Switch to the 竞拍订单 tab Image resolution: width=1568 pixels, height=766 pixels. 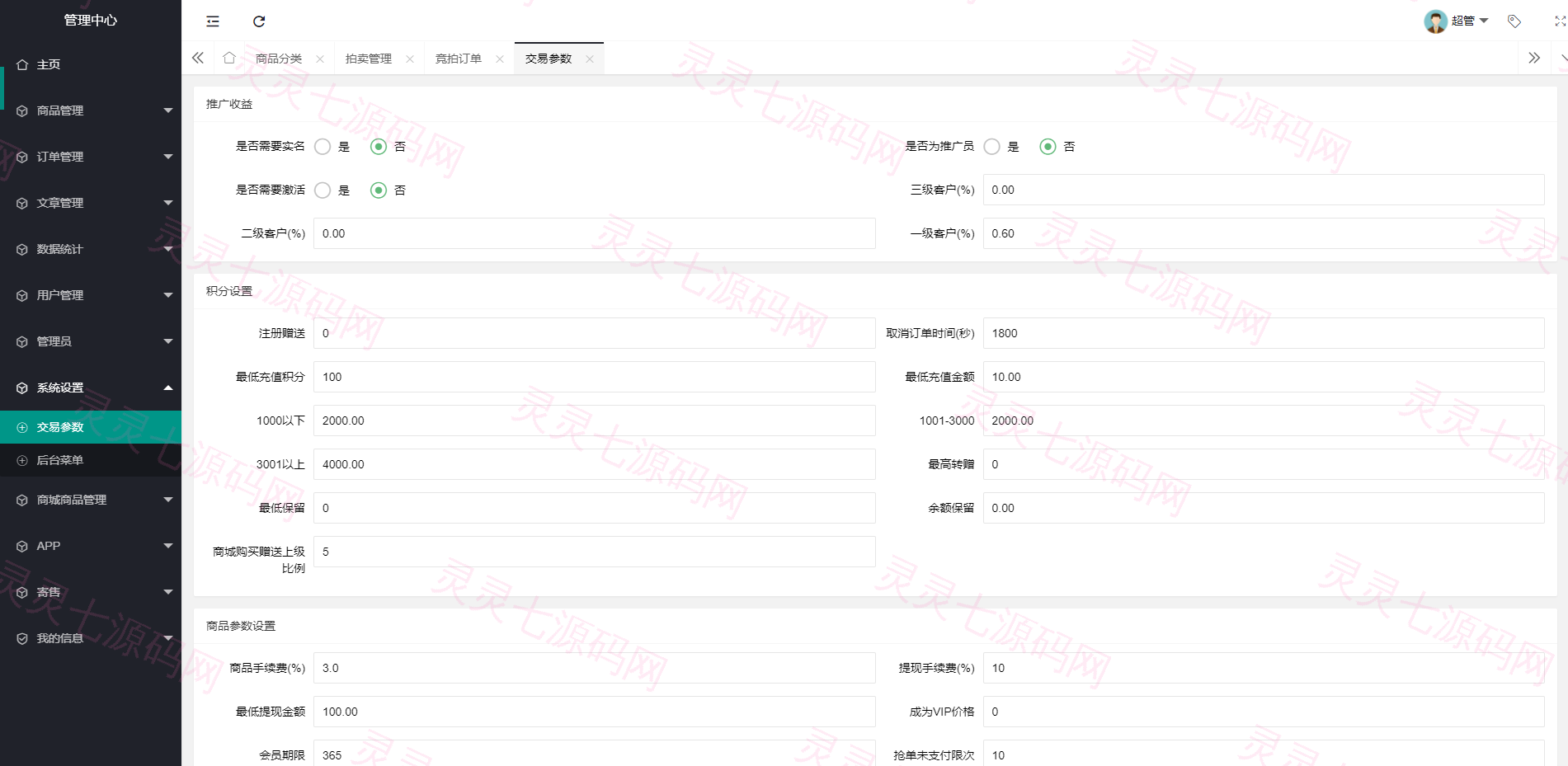click(459, 59)
